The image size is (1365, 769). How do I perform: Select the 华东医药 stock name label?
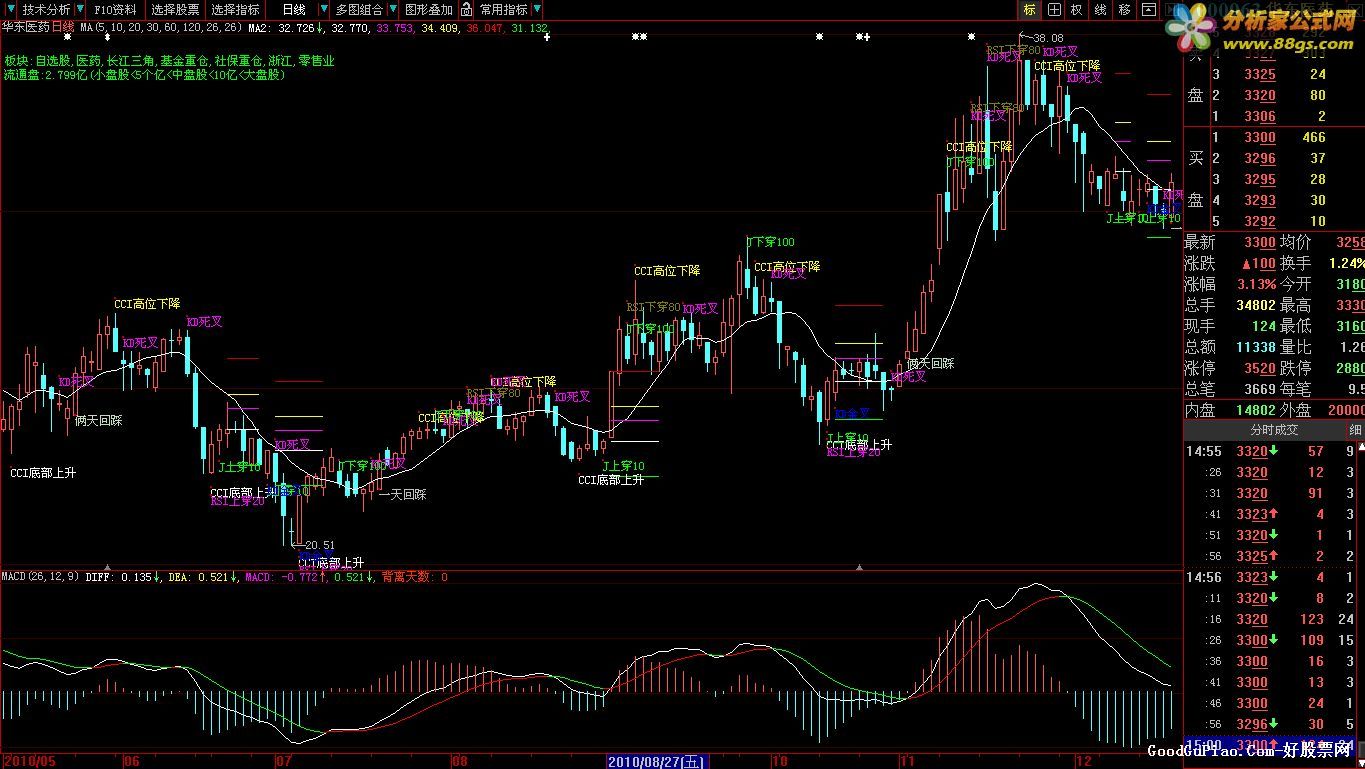pyautogui.click(x=25, y=28)
